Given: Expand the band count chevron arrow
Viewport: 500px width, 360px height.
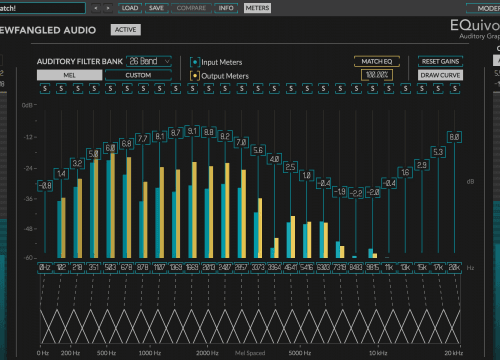Looking at the screenshot, I should (x=167, y=61).
